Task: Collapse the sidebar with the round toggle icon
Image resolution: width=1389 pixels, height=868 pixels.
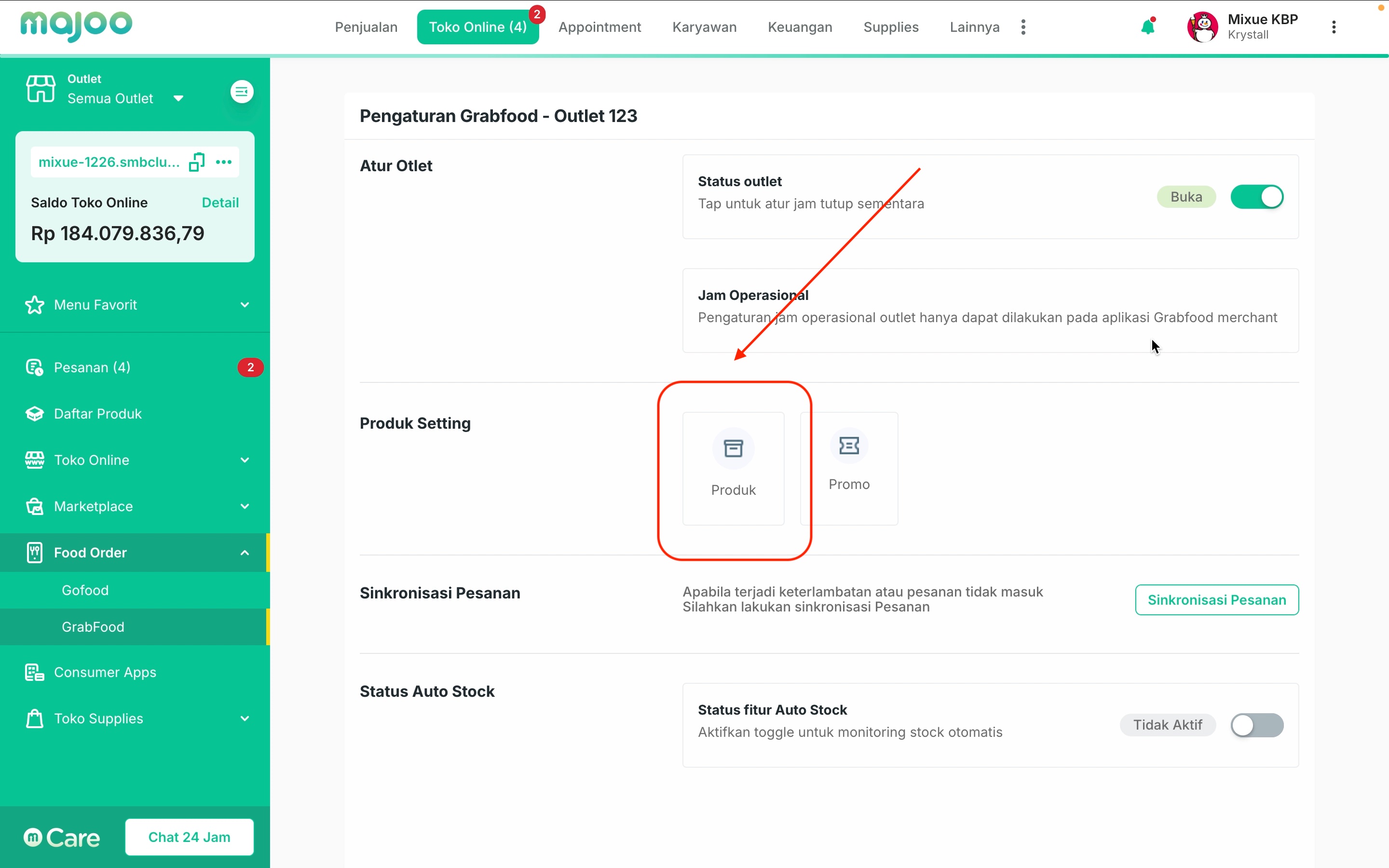Action: point(242,92)
